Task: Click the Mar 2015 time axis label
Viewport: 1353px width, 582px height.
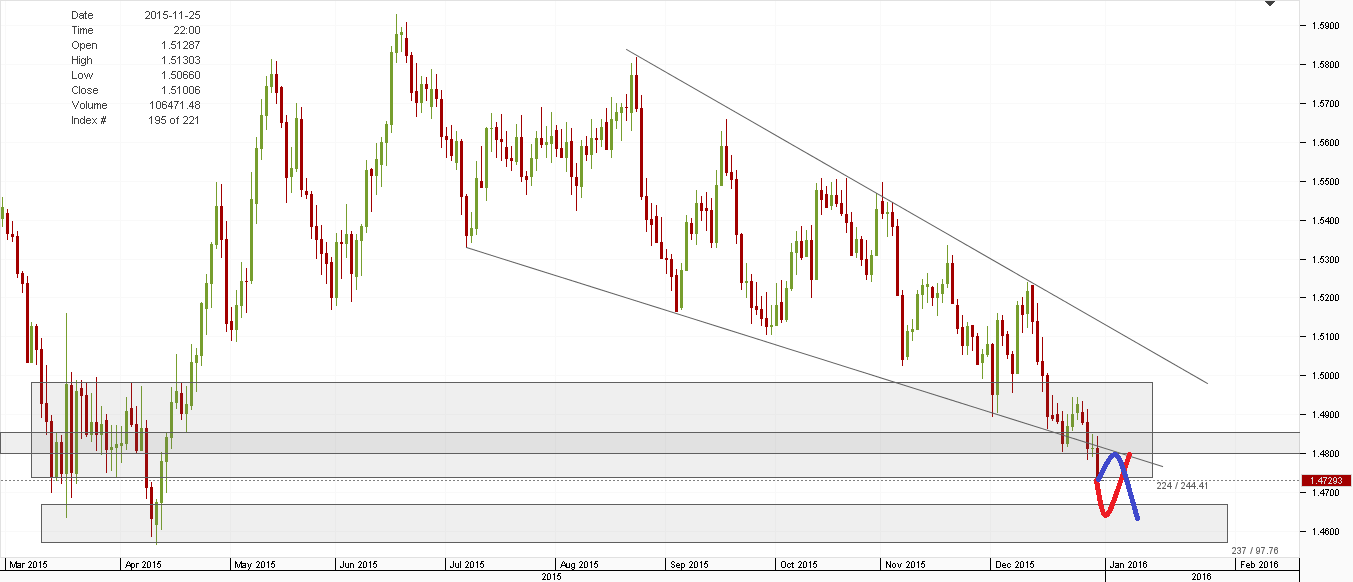Action: pos(27,564)
